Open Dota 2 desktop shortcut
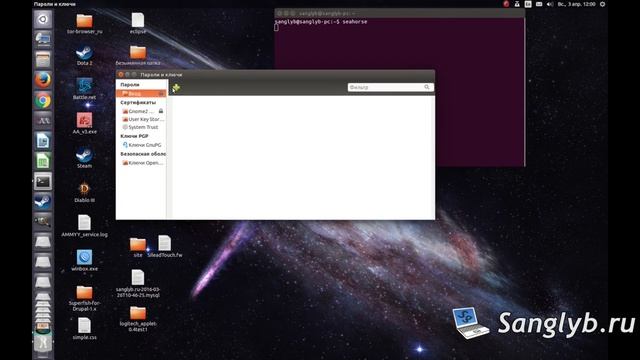The height and width of the screenshot is (360, 640). (x=84, y=56)
